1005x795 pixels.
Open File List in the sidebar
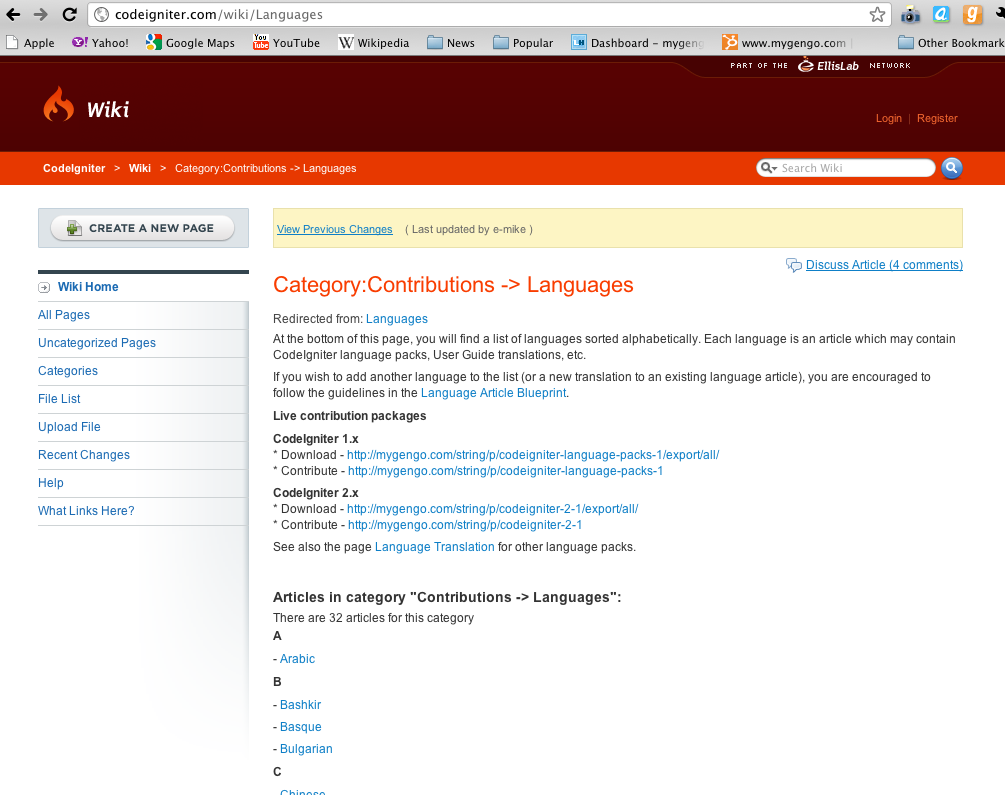pos(59,399)
